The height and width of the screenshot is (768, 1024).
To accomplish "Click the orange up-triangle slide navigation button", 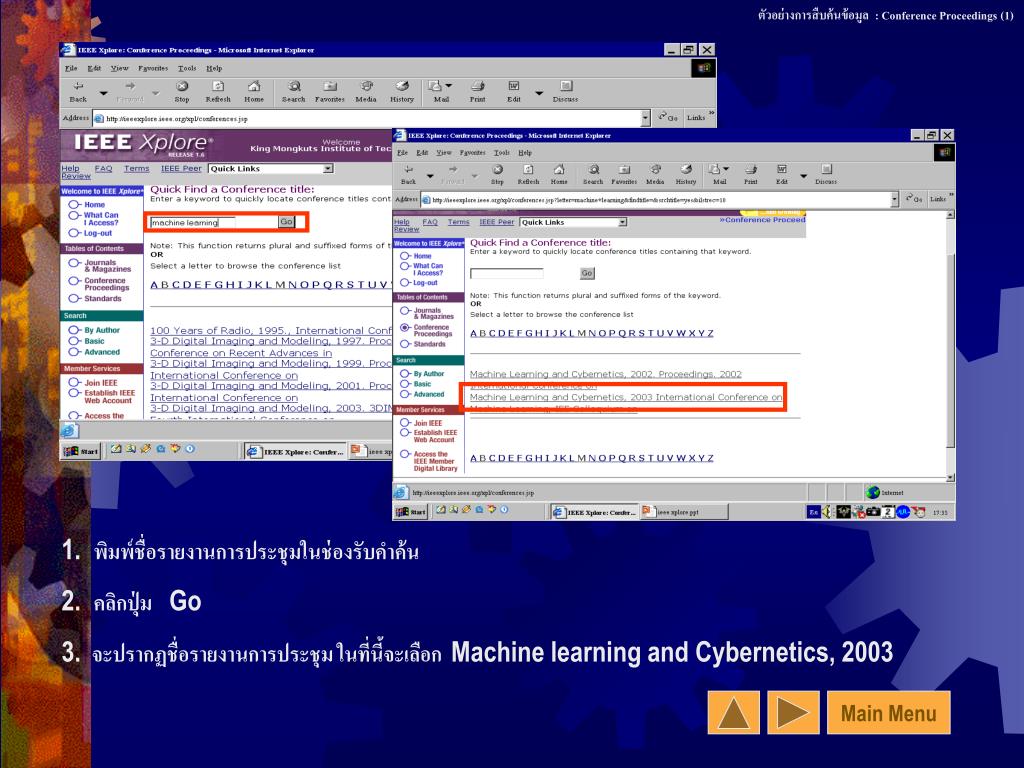I will (x=733, y=712).
